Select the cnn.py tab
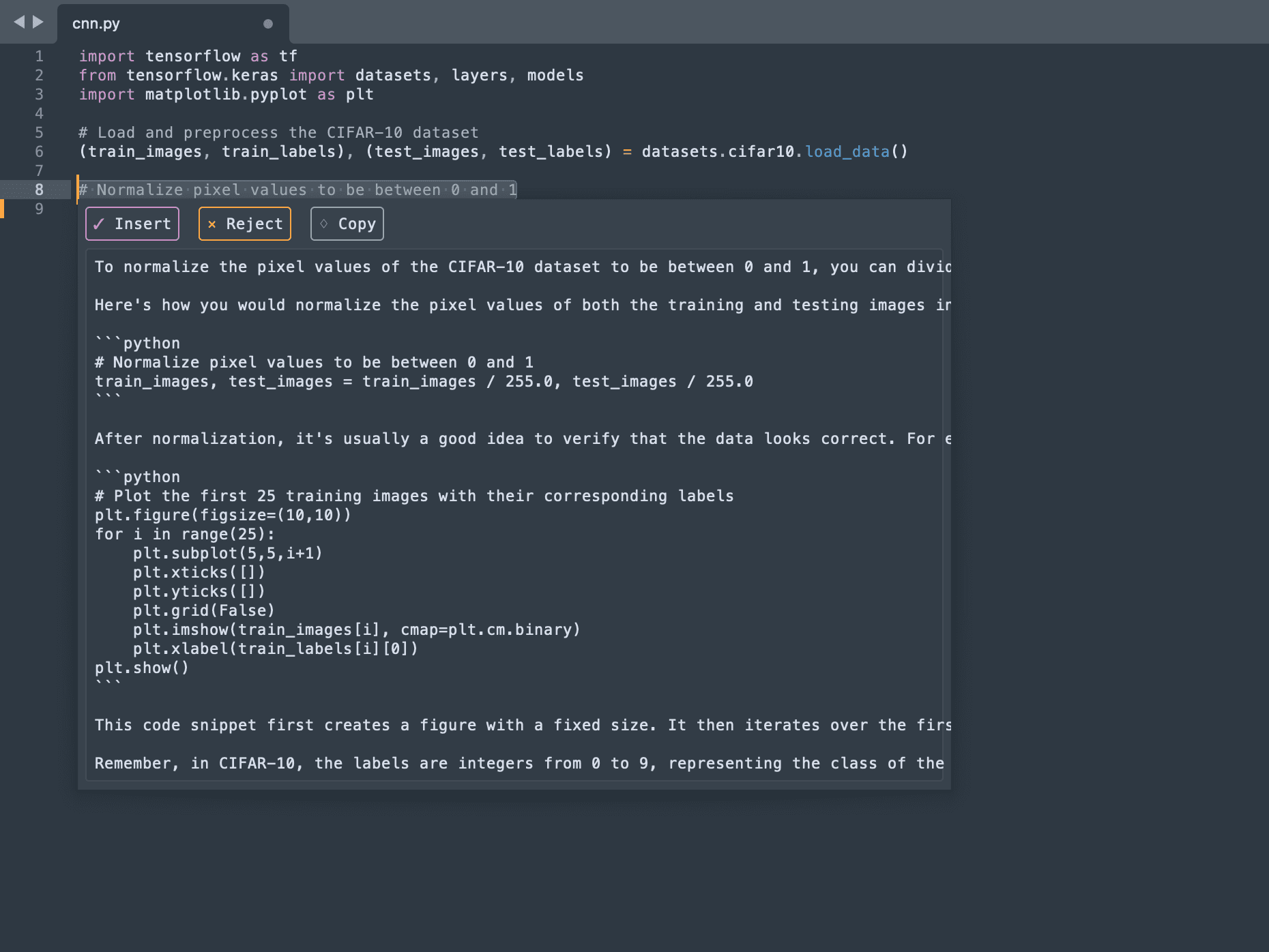Image resolution: width=1269 pixels, height=952 pixels. (x=173, y=24)
